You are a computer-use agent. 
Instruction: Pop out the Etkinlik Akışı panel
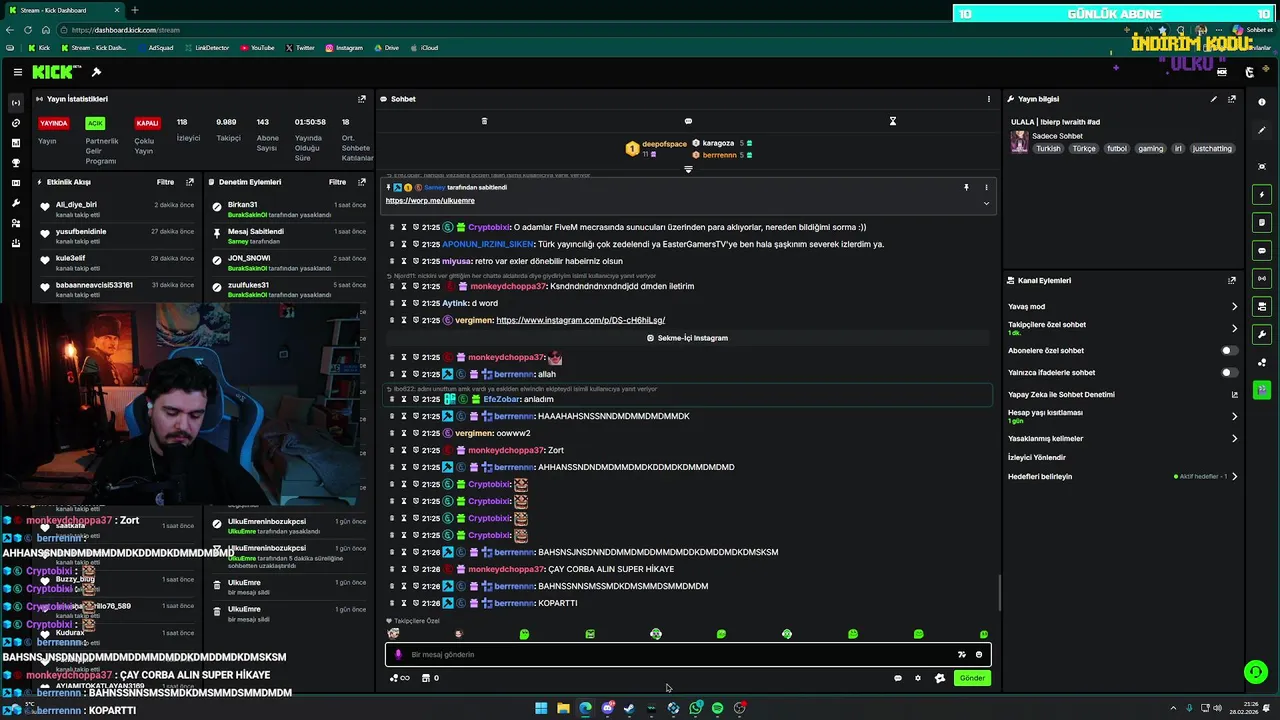(x=190, y=182)
